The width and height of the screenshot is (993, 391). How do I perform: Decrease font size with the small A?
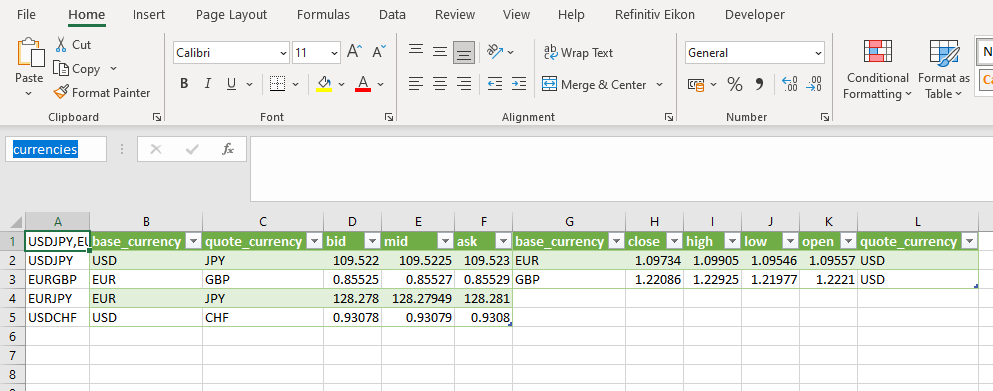coord(379,52)
